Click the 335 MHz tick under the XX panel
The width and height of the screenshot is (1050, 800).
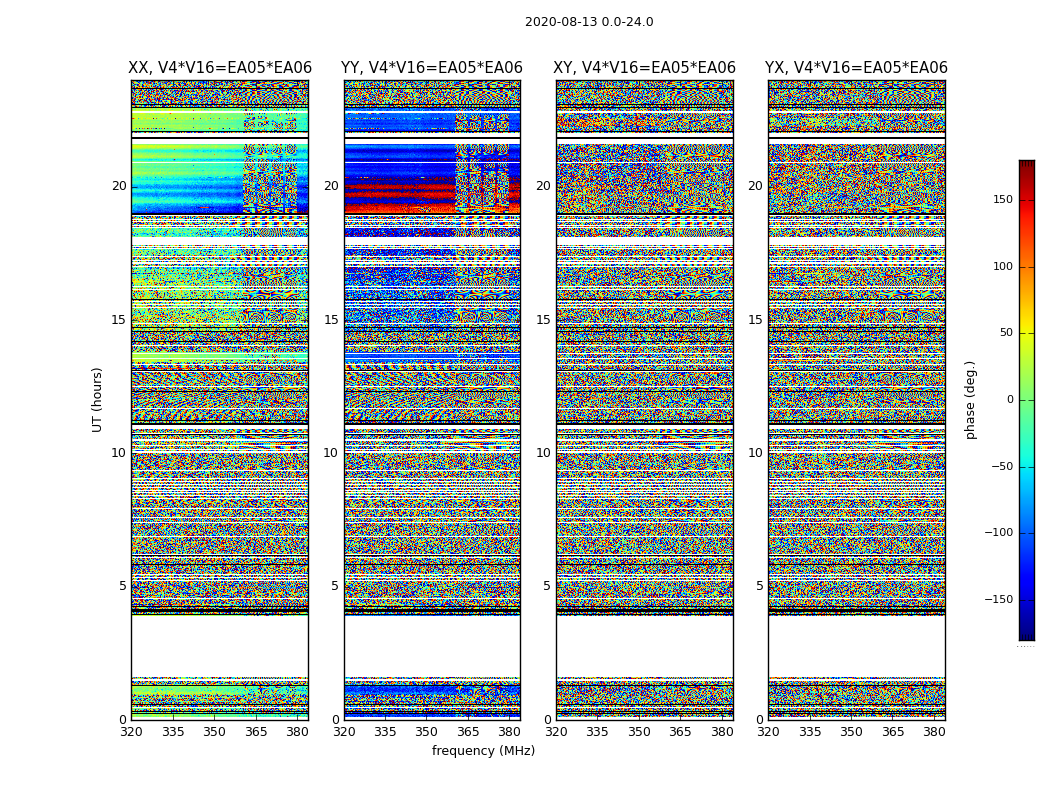tap(173, 732)
